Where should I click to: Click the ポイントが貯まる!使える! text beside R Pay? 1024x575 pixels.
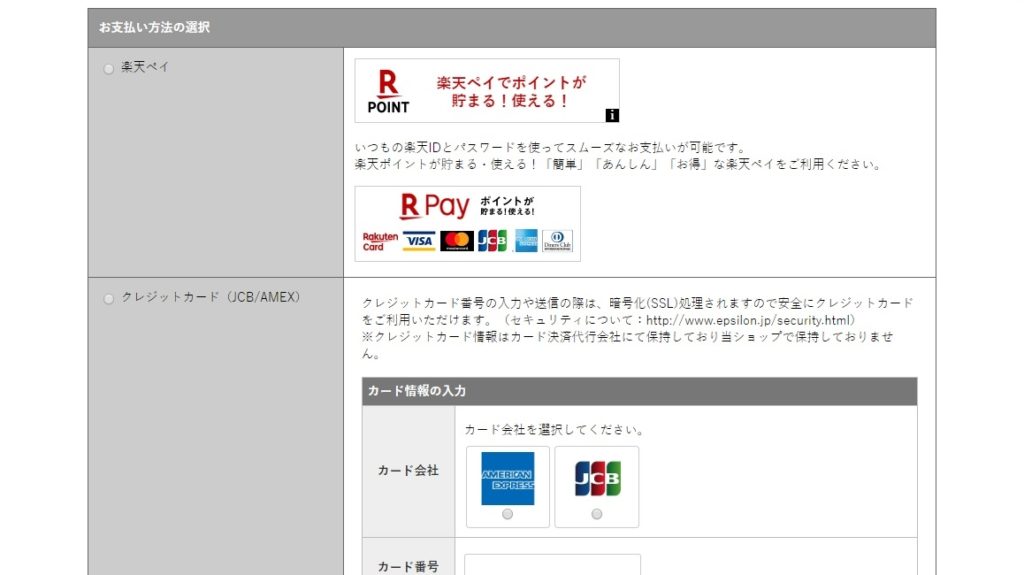pos(507,206)
